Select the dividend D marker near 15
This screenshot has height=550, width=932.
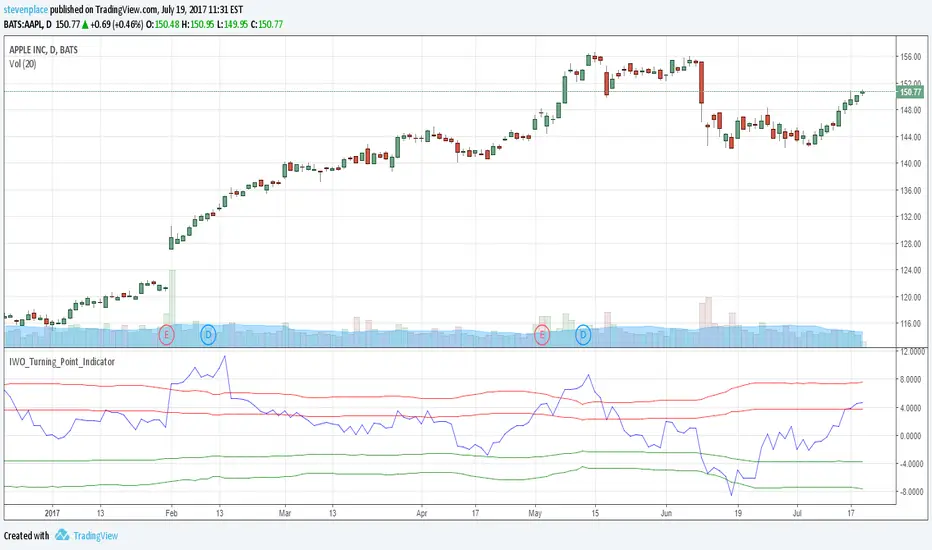coord(583,335)
